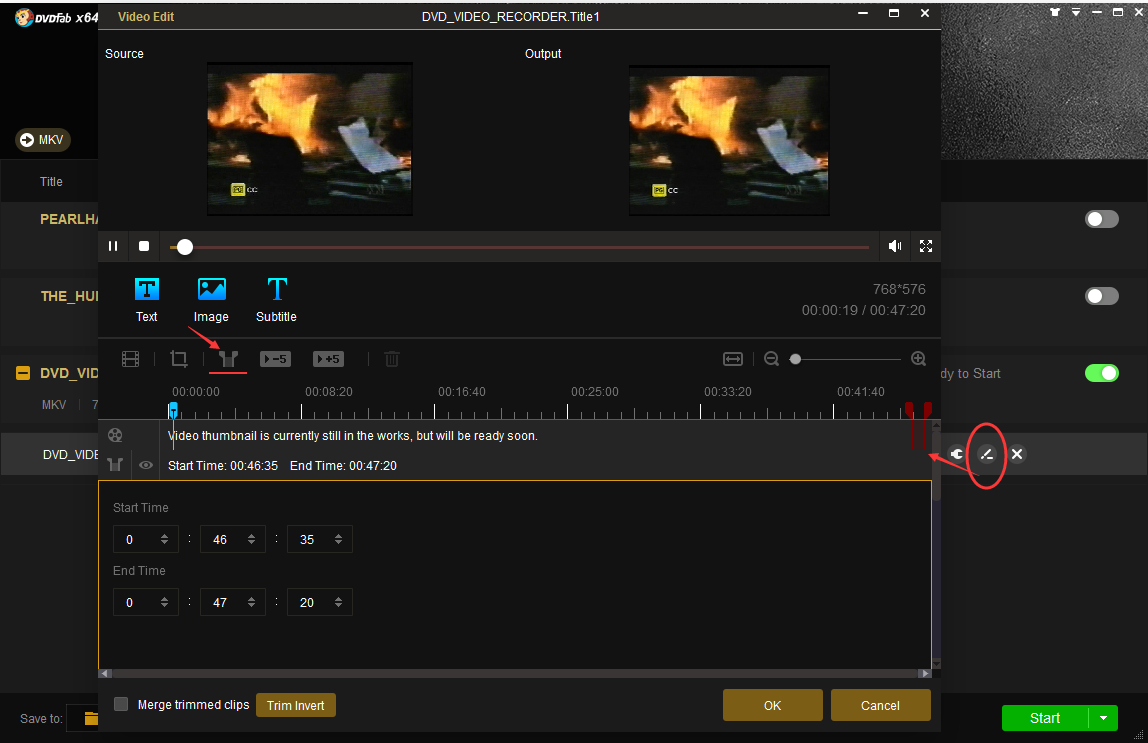Click the trim track icon beside the eye
Image resolution: width=1148 pixels, height=743 pixels.
[x=115, y=465]
